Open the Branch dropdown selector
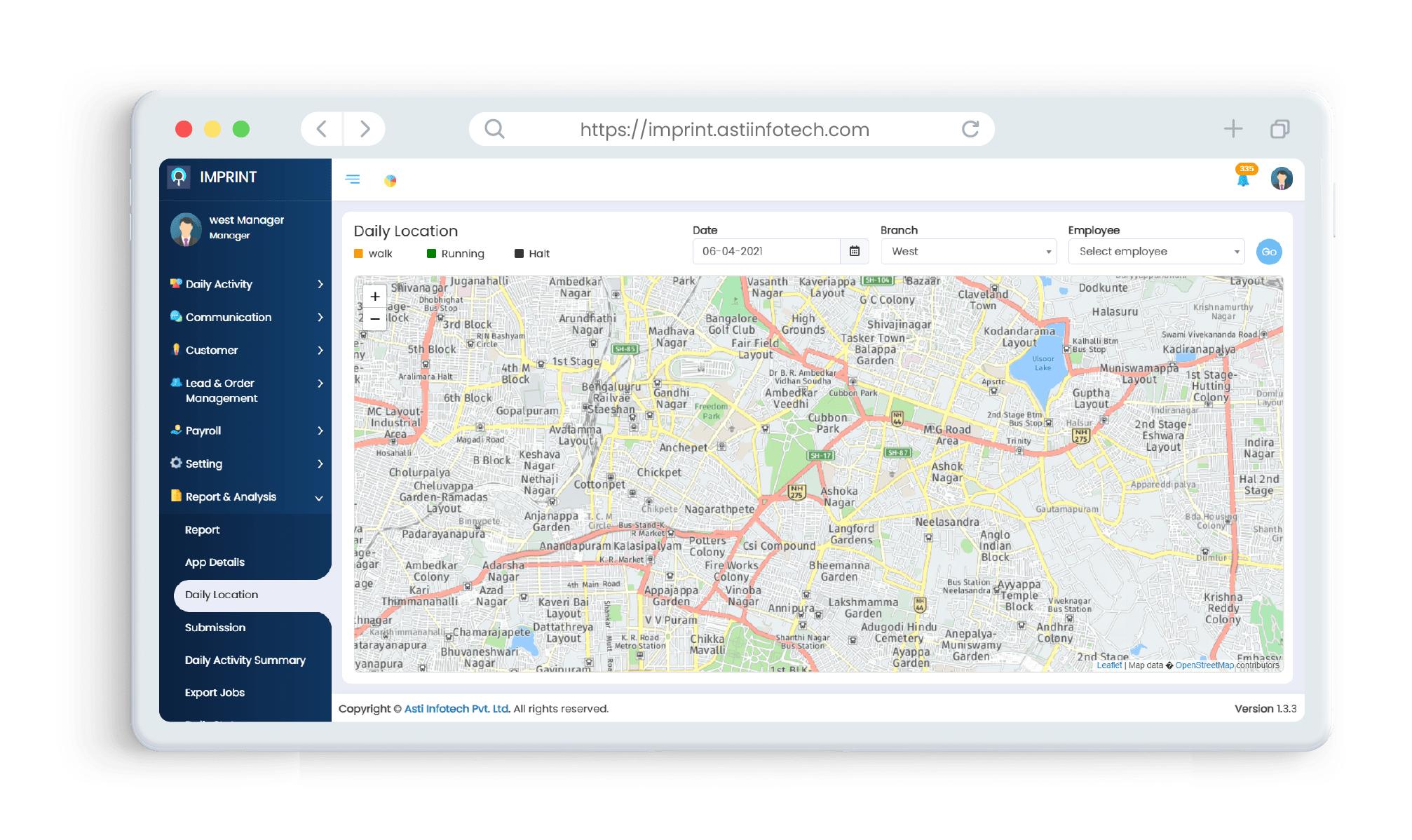Image resolution: width=1412 pixels, height=840 pixels. click(x=965, y=252)
